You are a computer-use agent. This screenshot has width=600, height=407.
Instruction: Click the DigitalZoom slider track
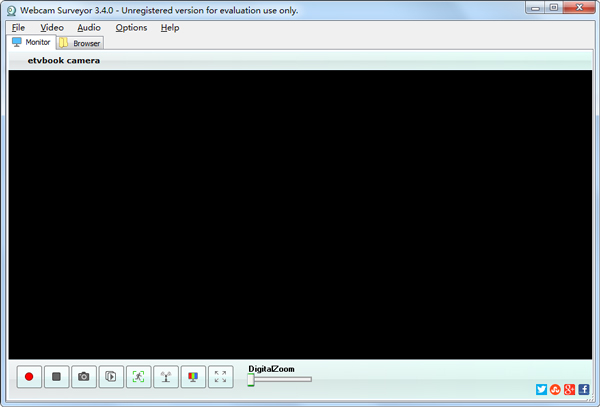[x=280, y=379]
